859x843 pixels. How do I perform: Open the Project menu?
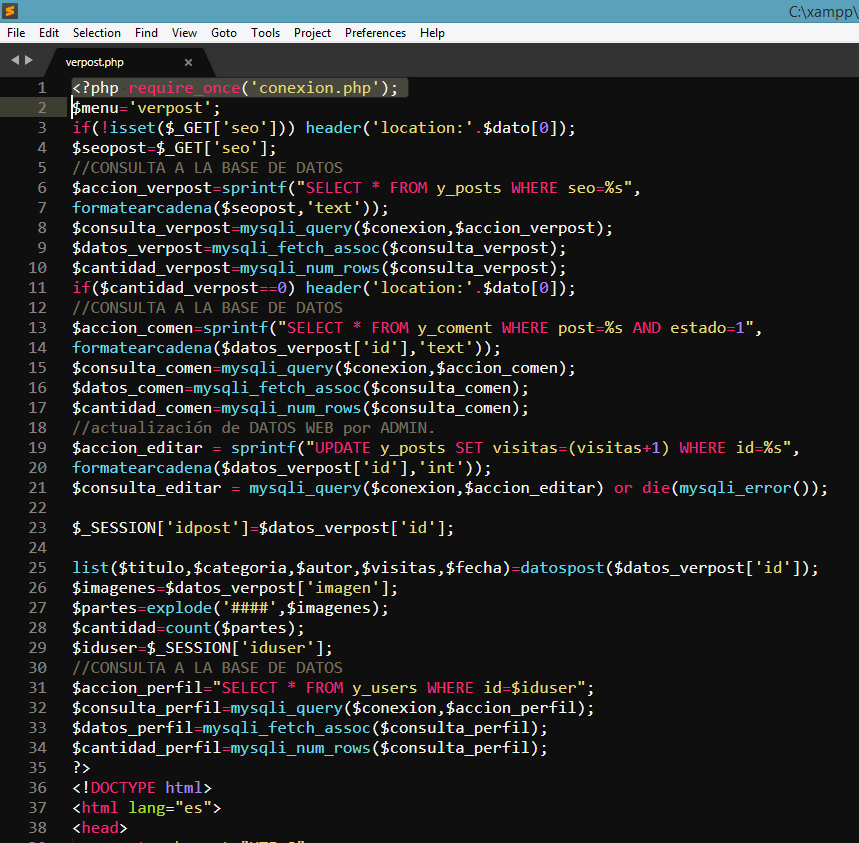[312, 33]
